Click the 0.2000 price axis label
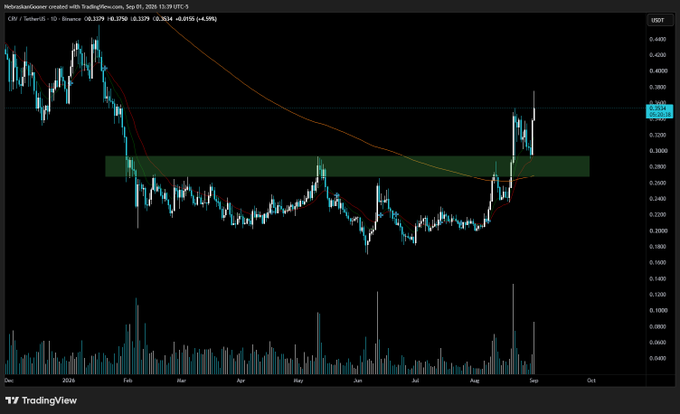The height and width of the screenshot is (414, 680). coord(657,231)
